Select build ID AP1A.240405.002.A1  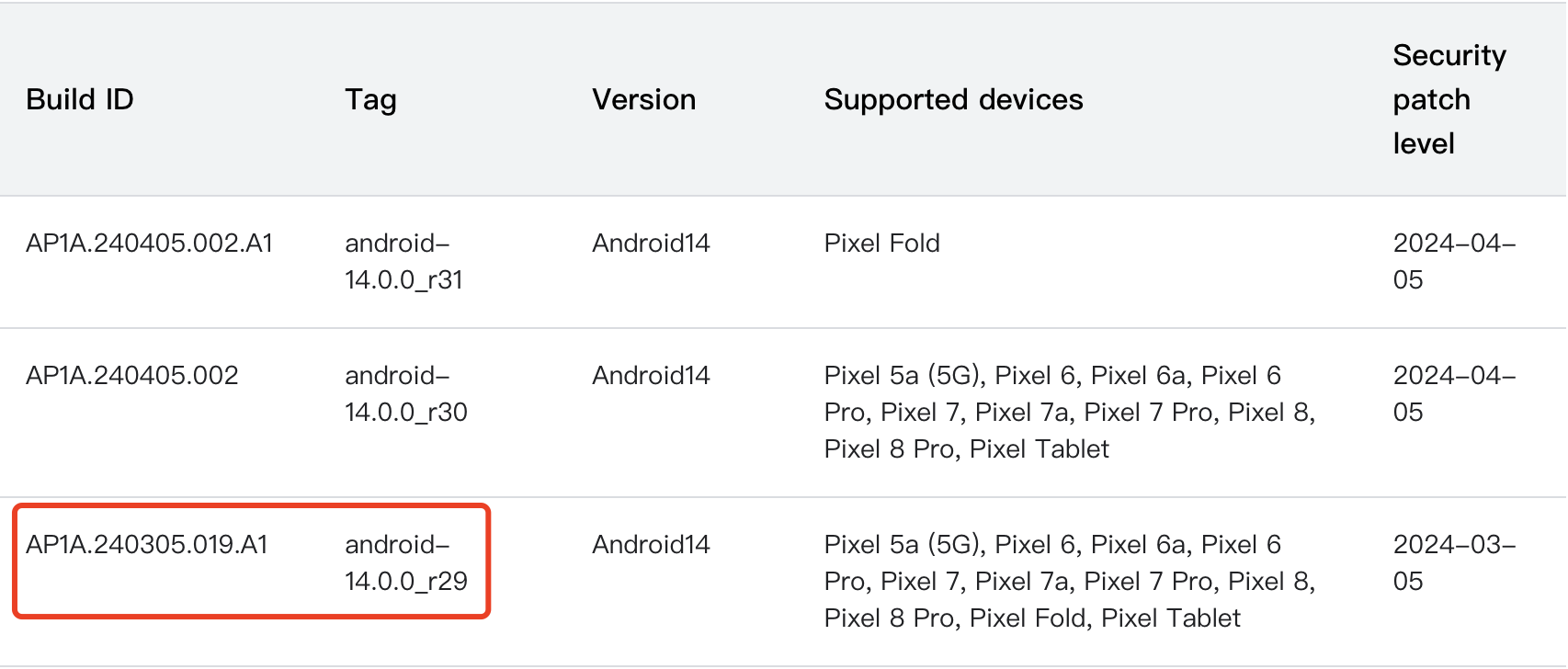coord(149,244)
